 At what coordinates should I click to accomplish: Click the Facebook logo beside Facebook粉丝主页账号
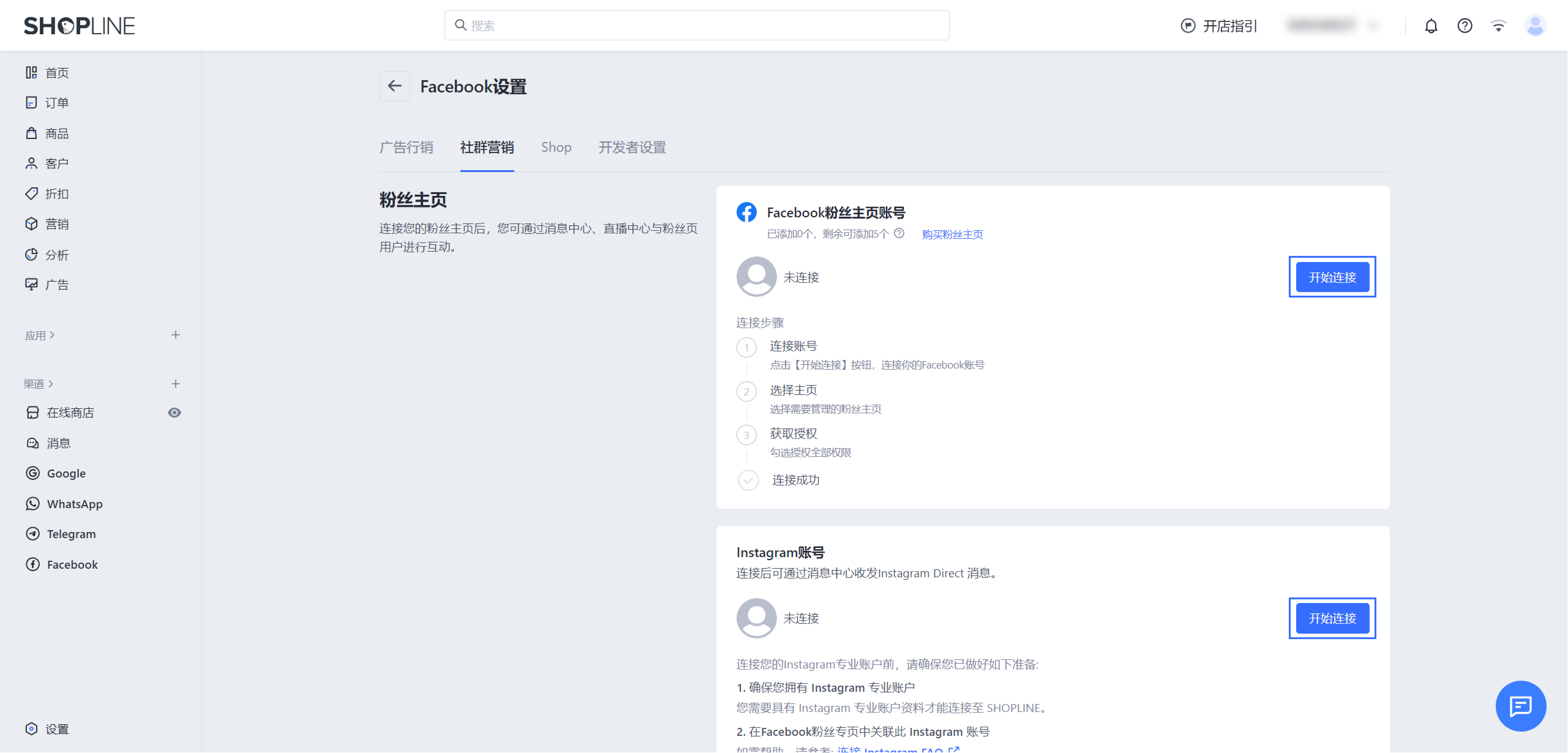tap(747, 212)
